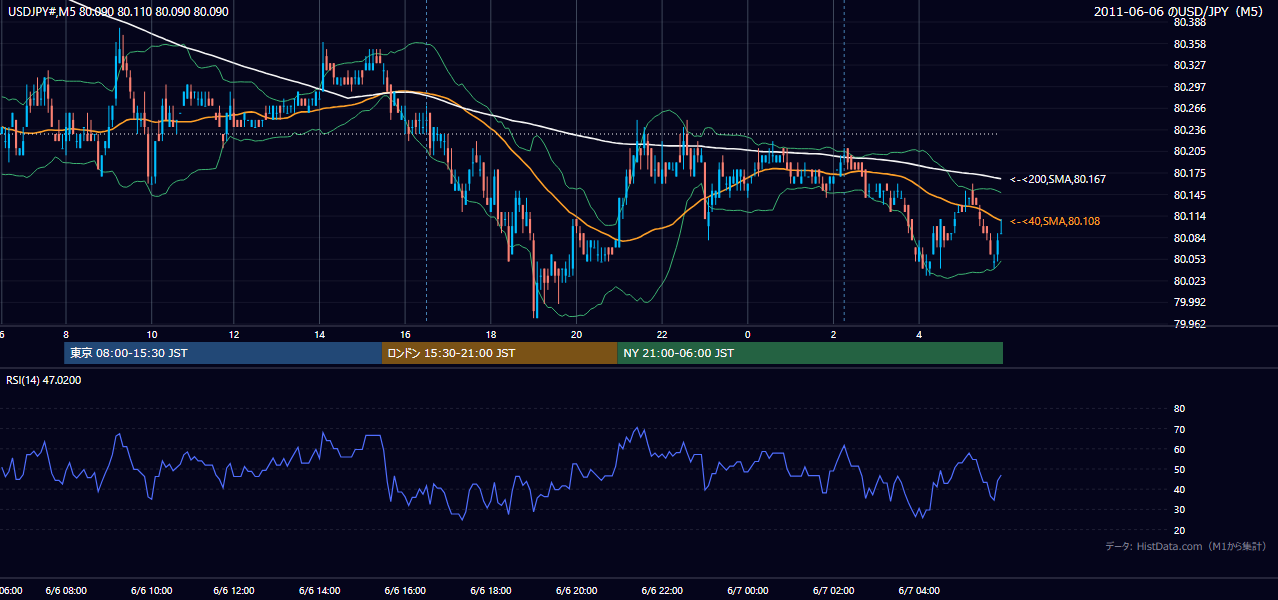Select the 東京 08:00-15:30 JST session bar
This screenshot has height=600, width=1278.
(x=223, y=353)
